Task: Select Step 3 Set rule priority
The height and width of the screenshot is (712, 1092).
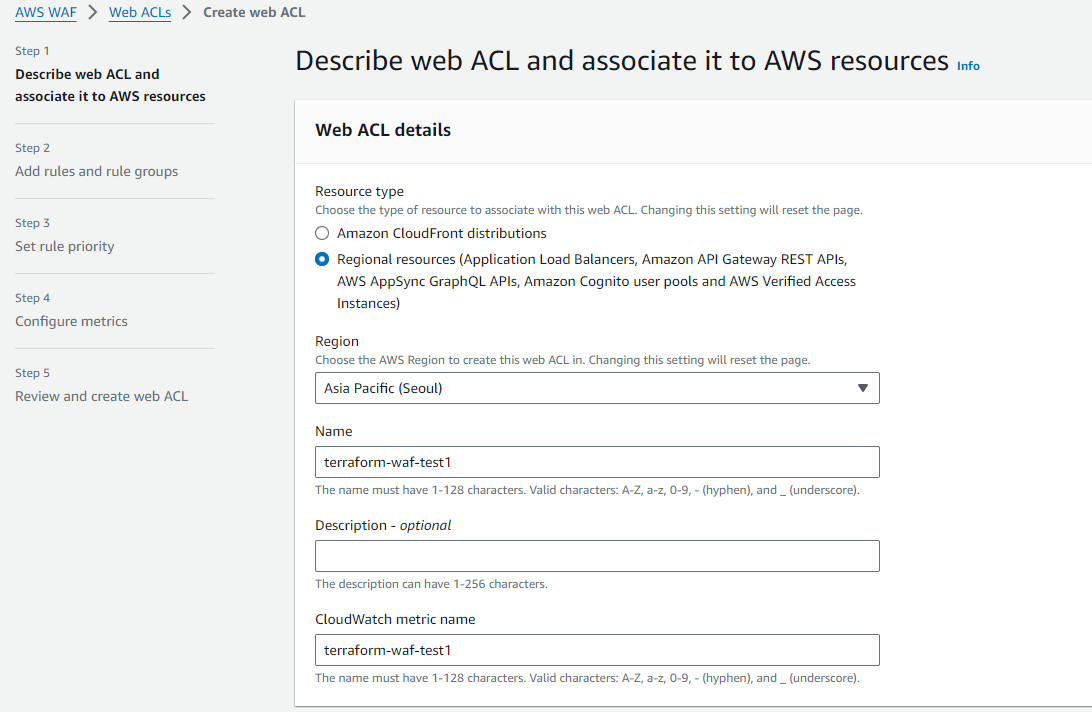Action: coord(65,247)
